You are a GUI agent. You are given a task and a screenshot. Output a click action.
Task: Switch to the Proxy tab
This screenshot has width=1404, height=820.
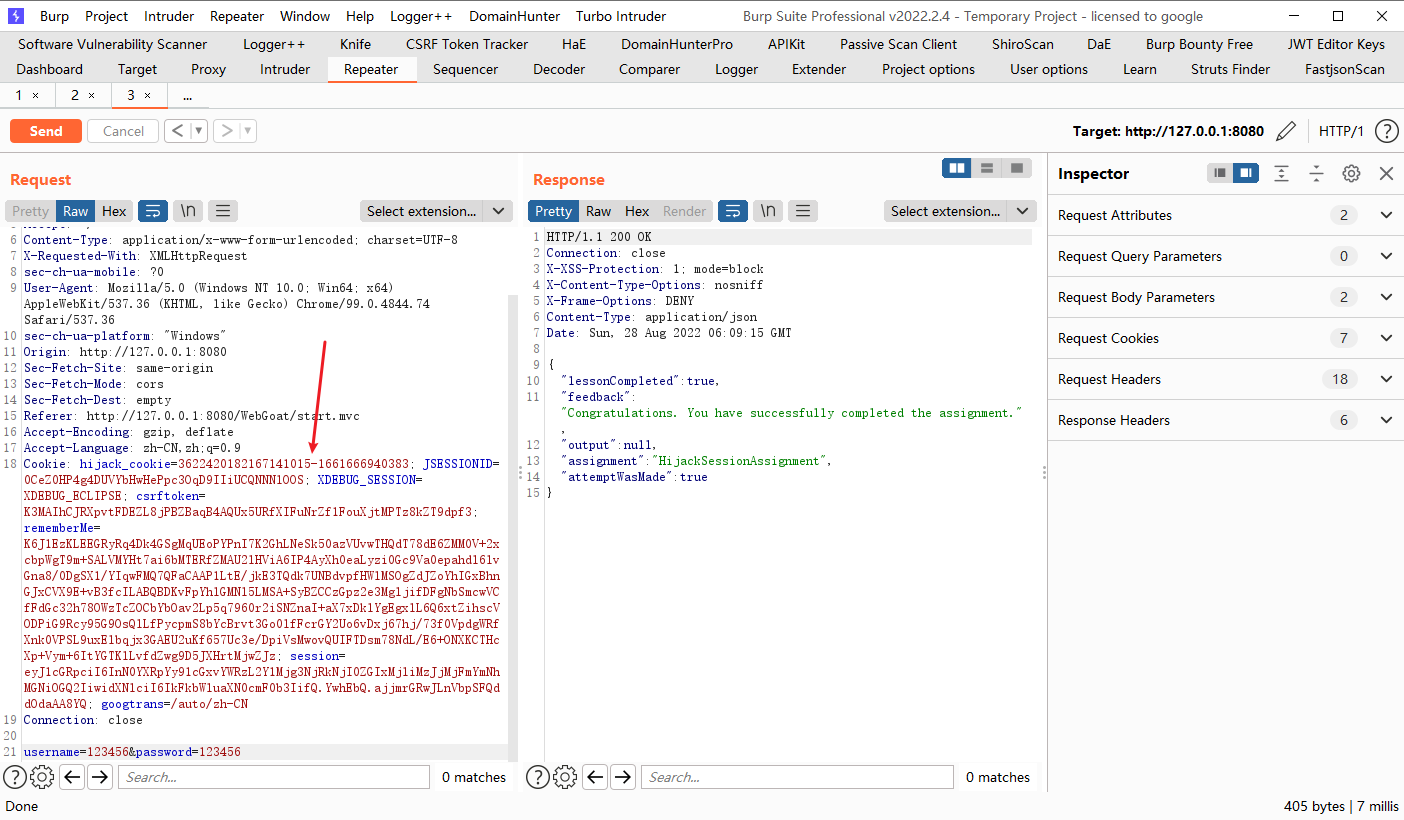(209, 69)
